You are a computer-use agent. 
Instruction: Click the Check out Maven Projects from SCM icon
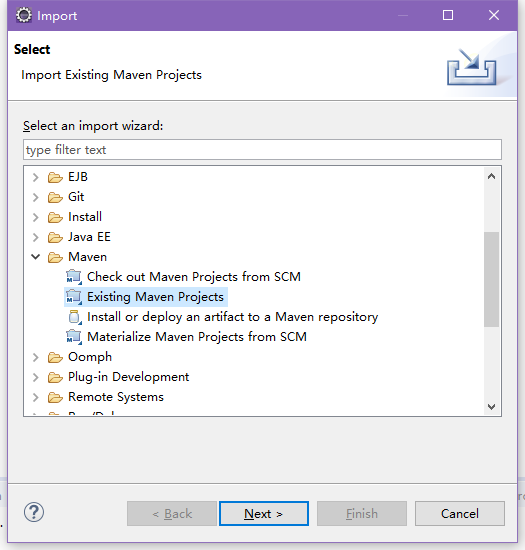click(74, 277)
